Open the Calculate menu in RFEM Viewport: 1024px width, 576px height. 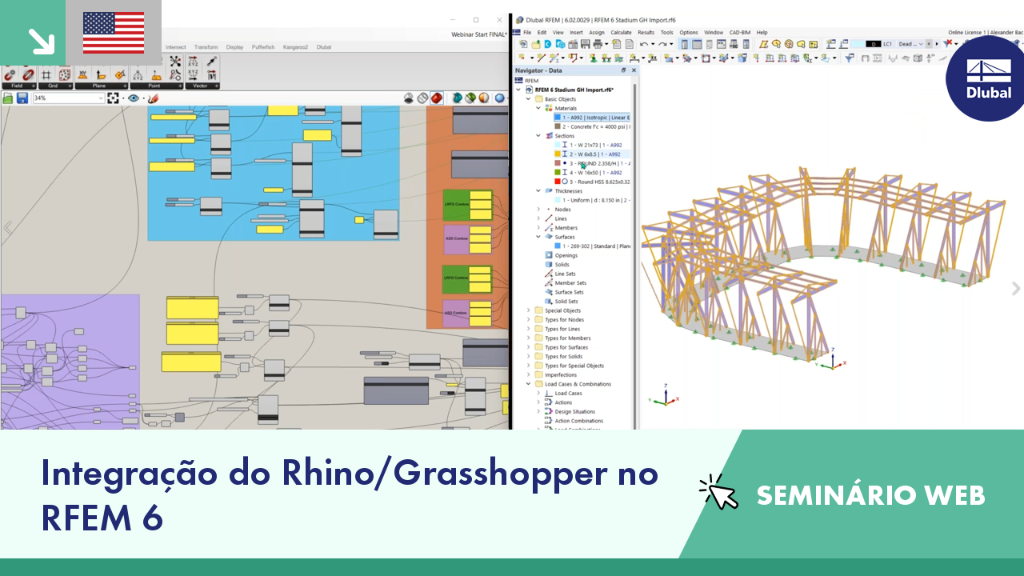621,32
